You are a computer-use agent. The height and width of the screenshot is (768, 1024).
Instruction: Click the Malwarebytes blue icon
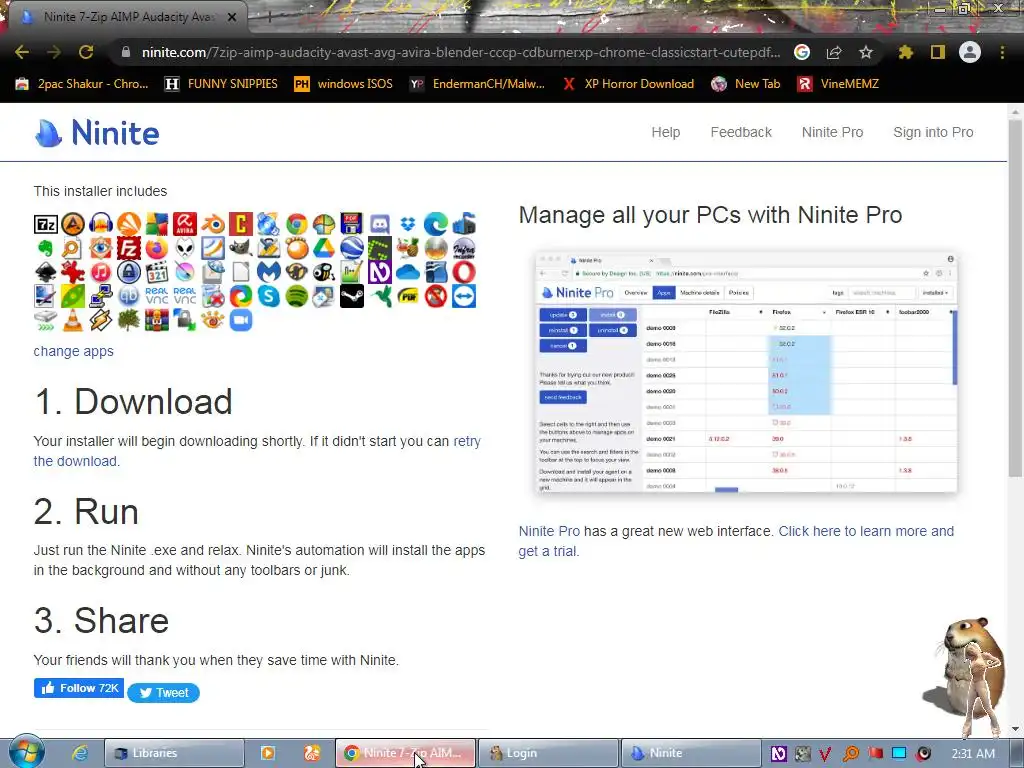click(x=268, y=272)
